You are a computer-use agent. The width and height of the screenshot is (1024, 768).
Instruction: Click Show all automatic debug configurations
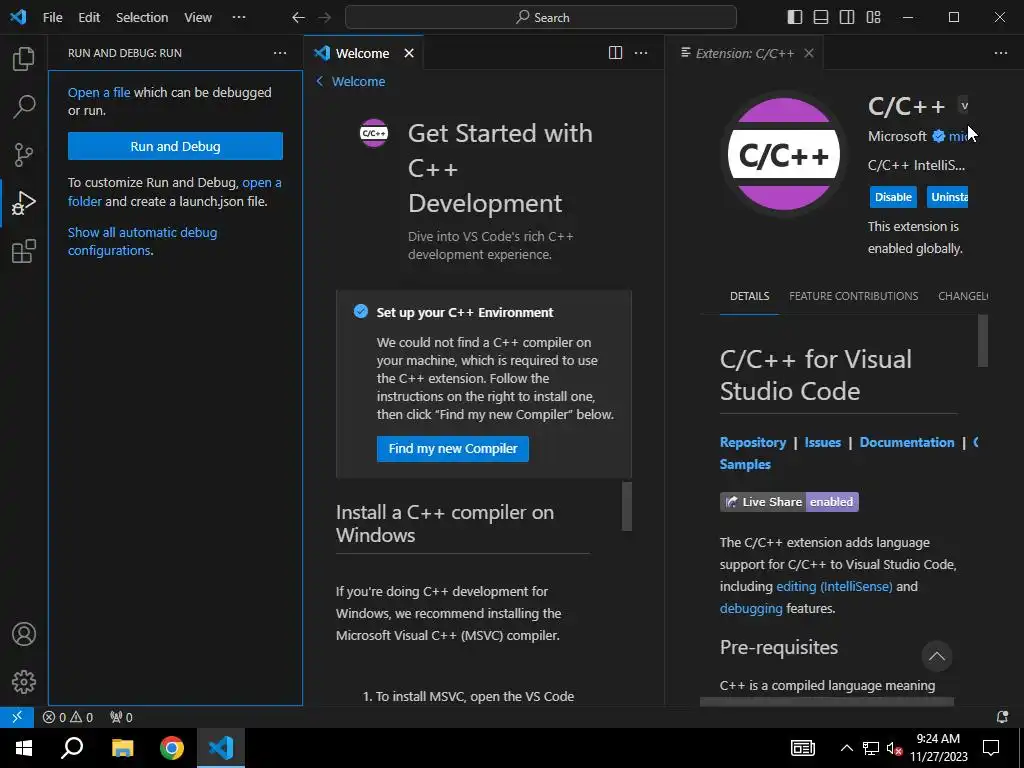pos(142,242)
